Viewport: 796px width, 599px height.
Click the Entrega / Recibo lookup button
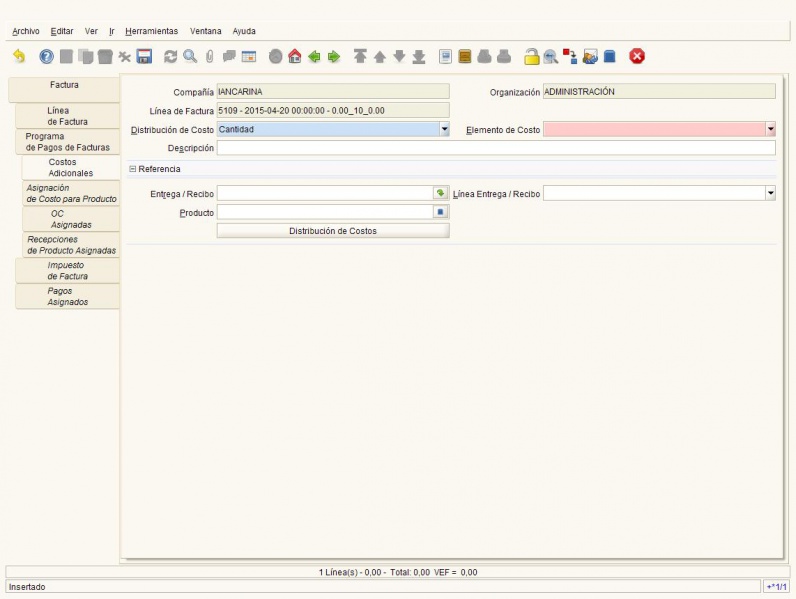pyautogui.click(x=441, y=193)
